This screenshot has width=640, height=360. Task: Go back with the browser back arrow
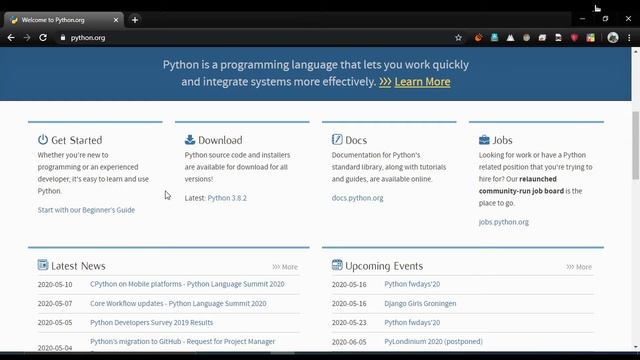[11, 38]
